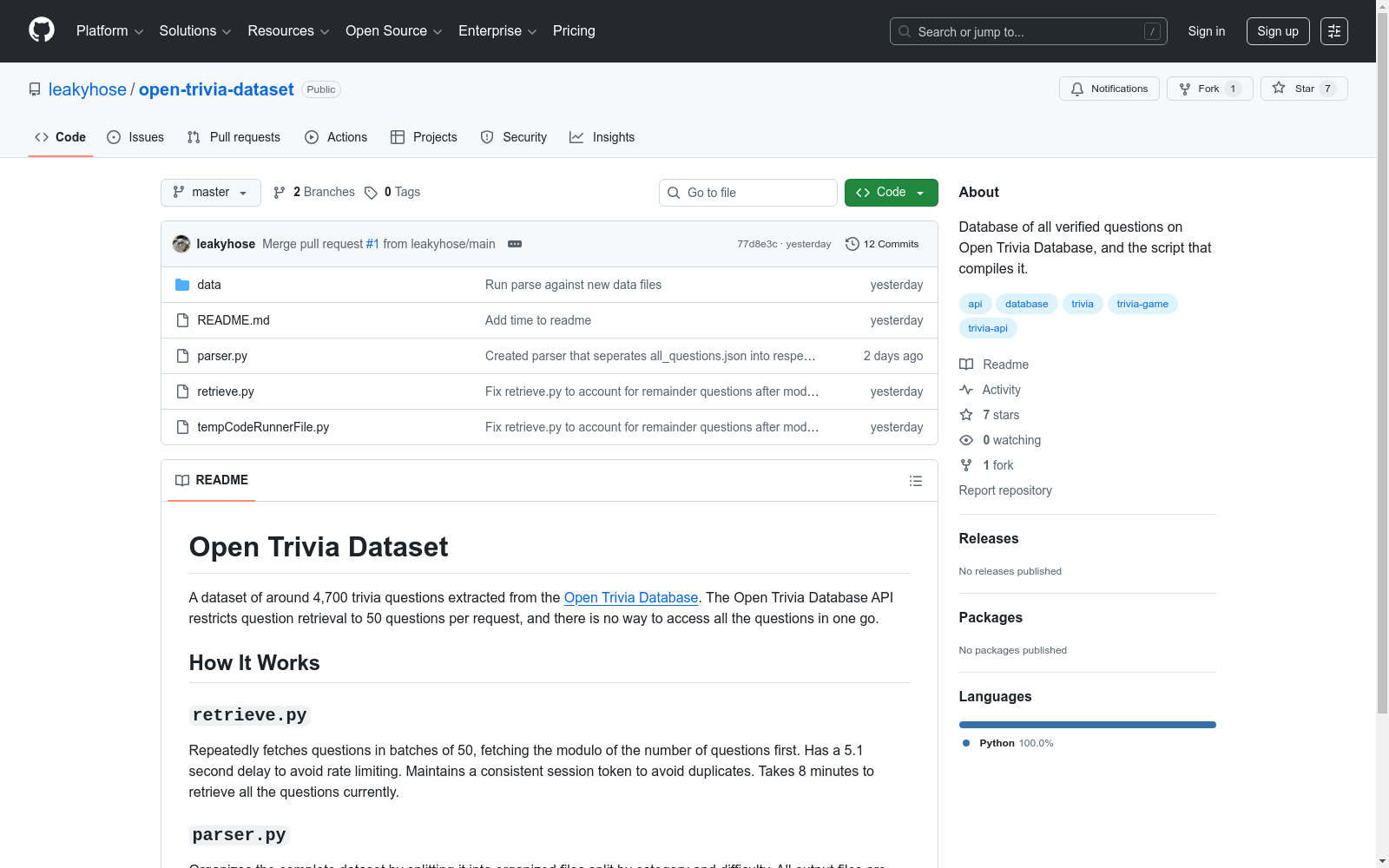Click the Sign in link

point(1207,31)
